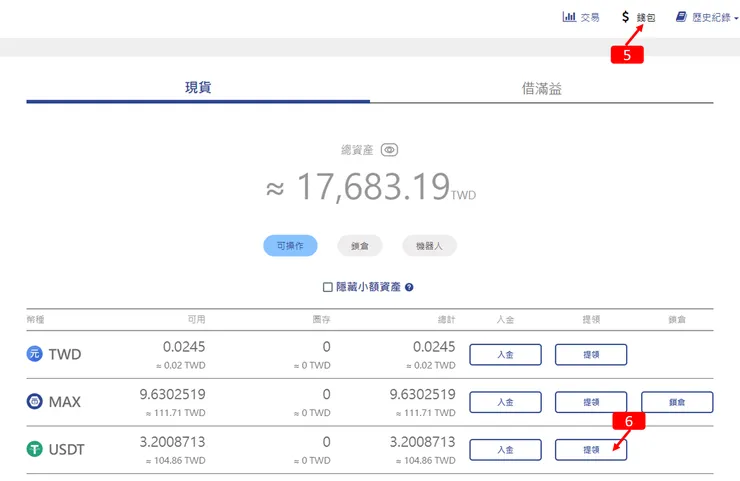This screenshot has width=740, height=481.
Task: Click the TWD currency icon
Action: 34,354
